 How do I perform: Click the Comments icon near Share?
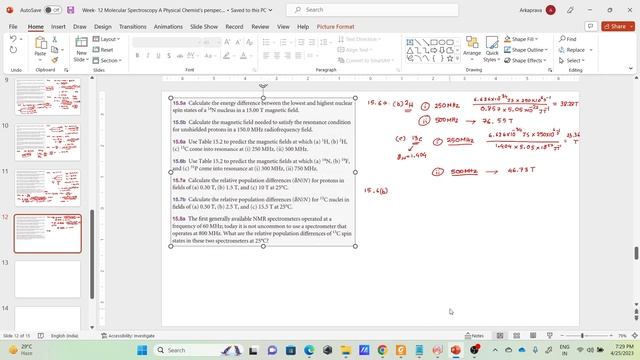(x=590, y=27)
